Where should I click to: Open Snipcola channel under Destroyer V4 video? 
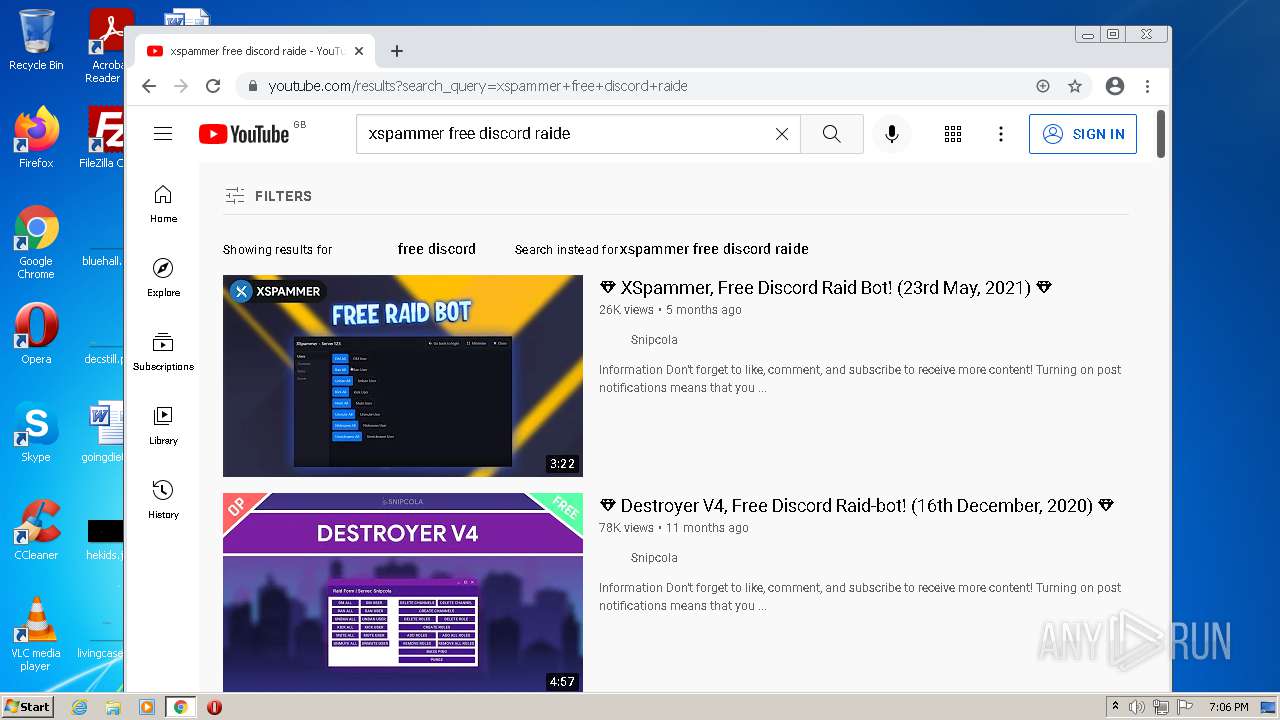point(654,558)
